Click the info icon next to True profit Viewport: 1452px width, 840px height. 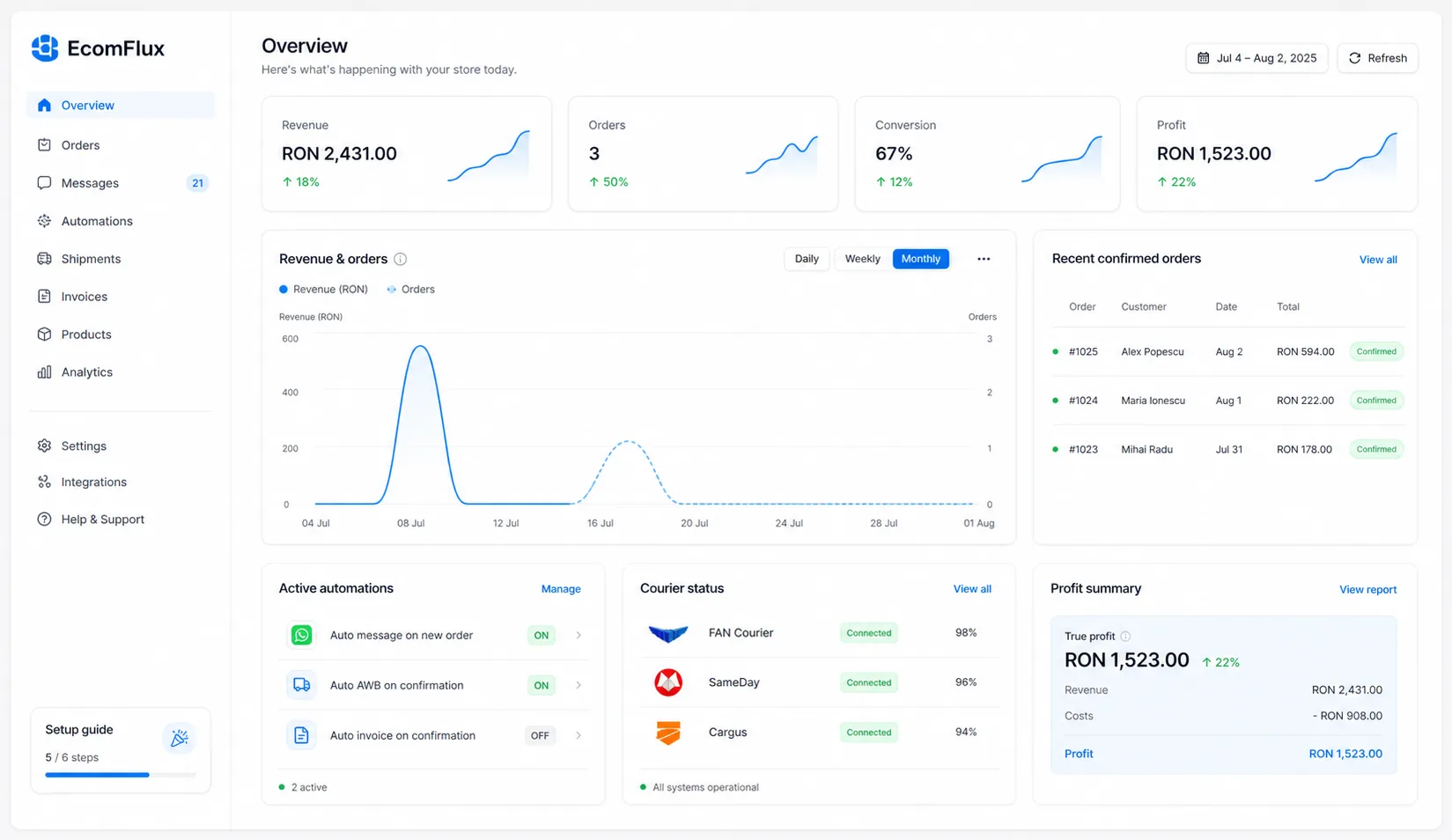coord(1125,636)
